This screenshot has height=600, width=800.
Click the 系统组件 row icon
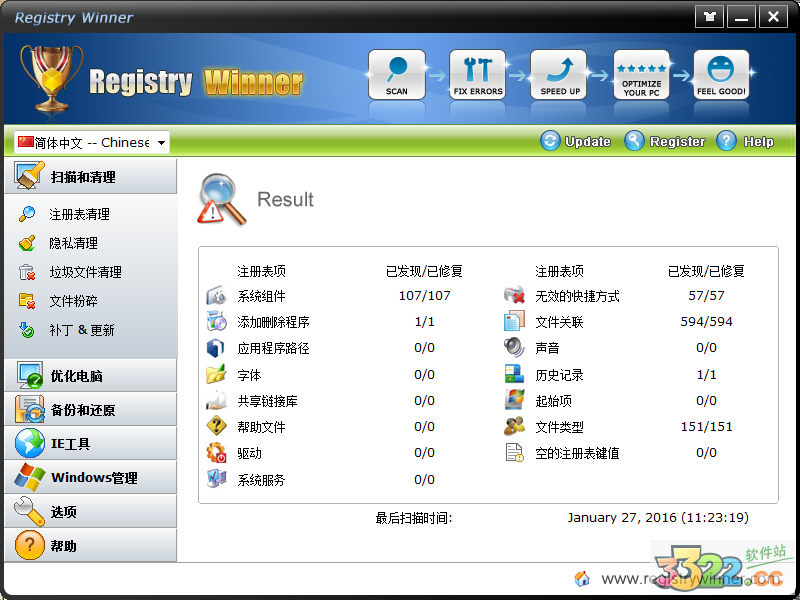[216, 296]
